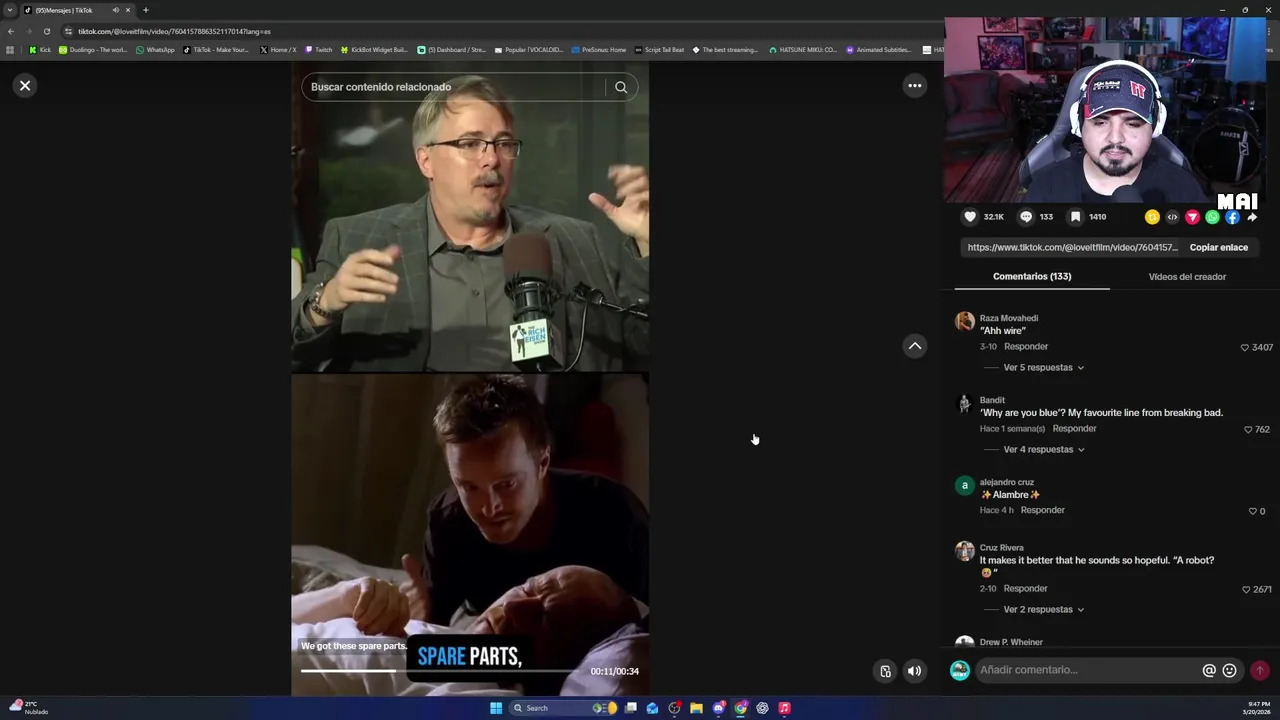Screen dimensions: 1280x720
Task: Click the browser address bar
Action: click(500, 31)
